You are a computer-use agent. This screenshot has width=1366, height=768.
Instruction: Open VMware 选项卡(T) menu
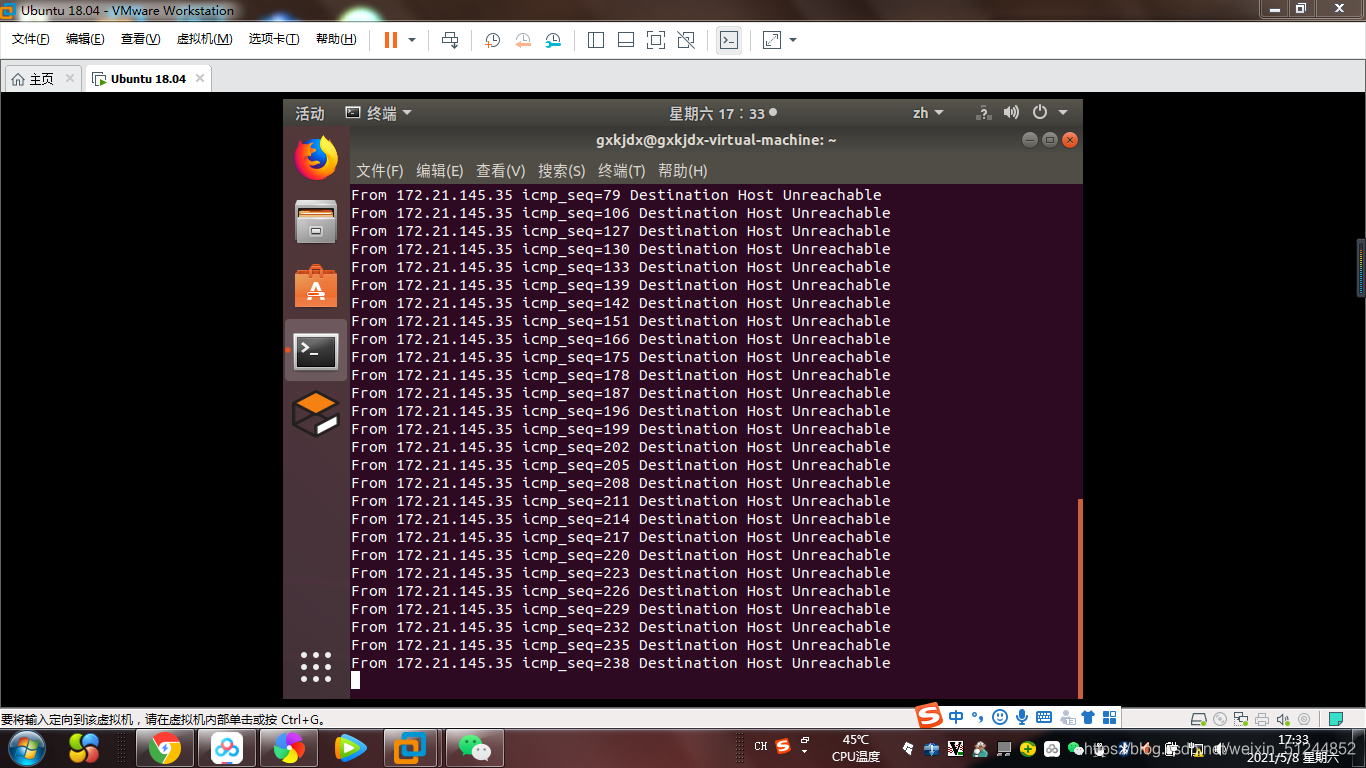tap(274, 39)
